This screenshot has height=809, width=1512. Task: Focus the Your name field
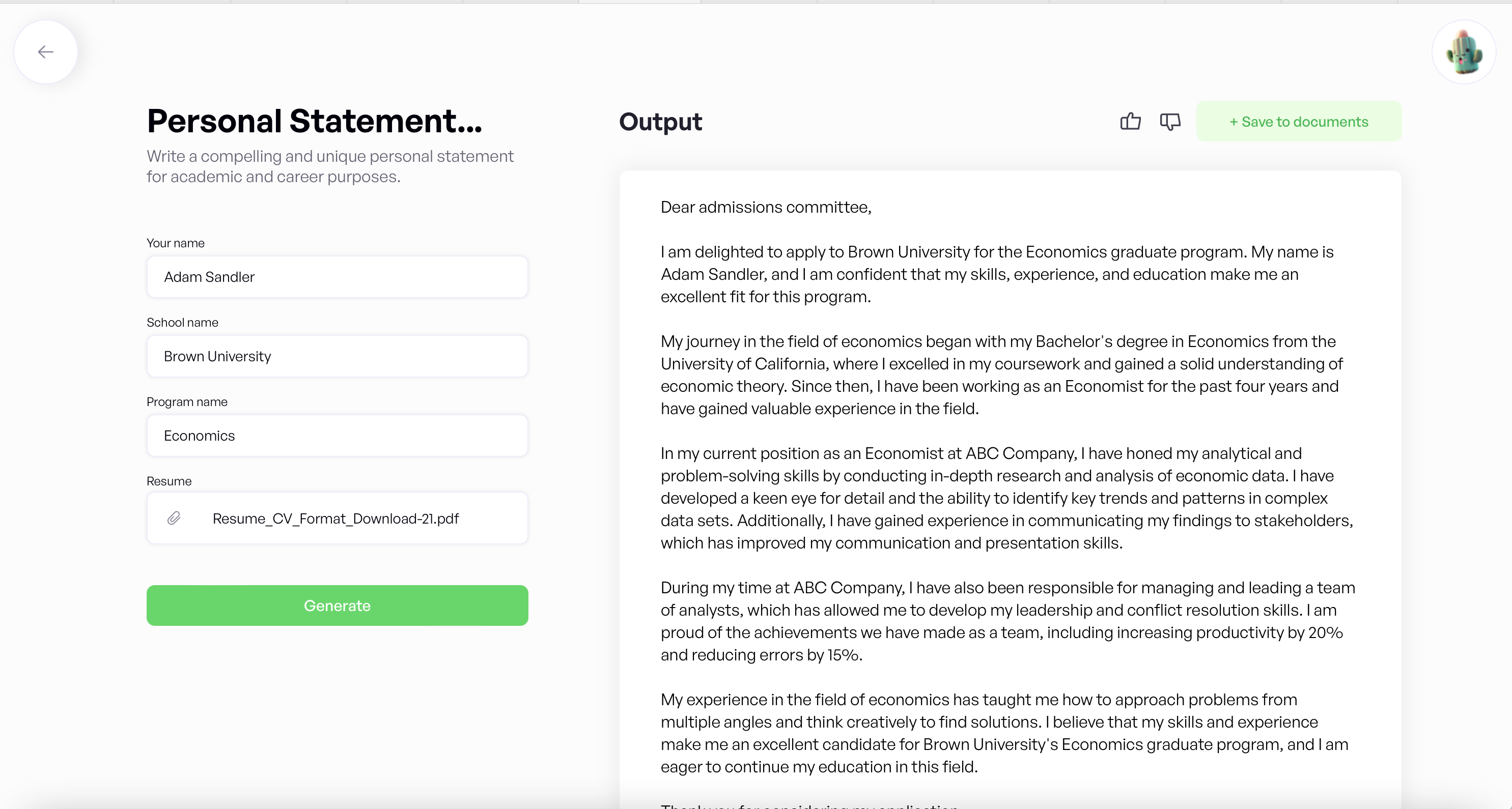pyautogui.click(x=337, y=277)
